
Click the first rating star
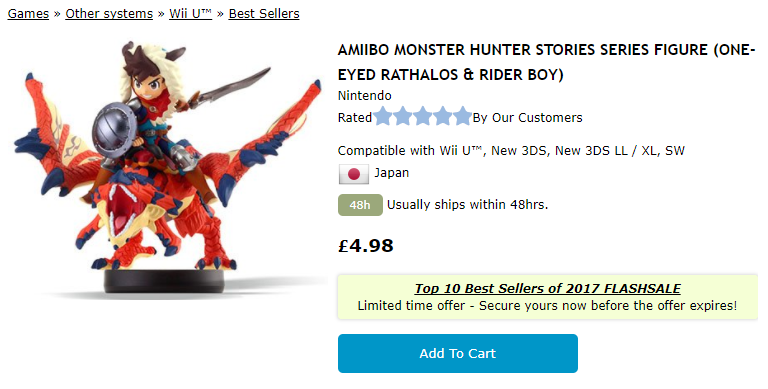click(x=384, y=117)
